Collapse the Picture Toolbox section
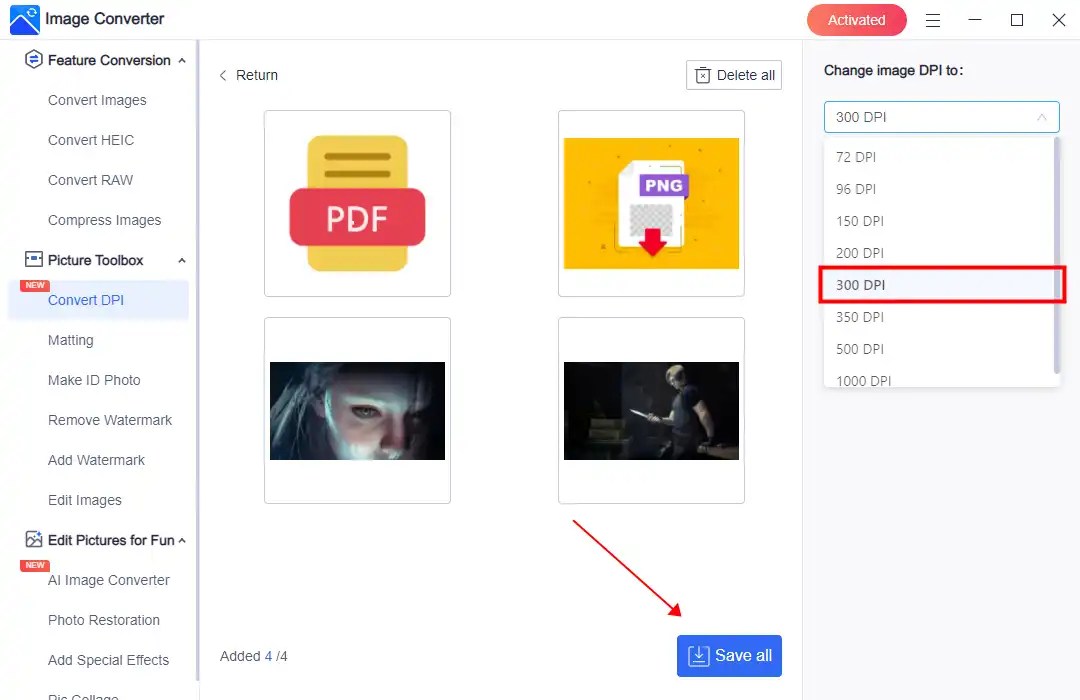Screen dimensions: 1080x700 point(182,260)
